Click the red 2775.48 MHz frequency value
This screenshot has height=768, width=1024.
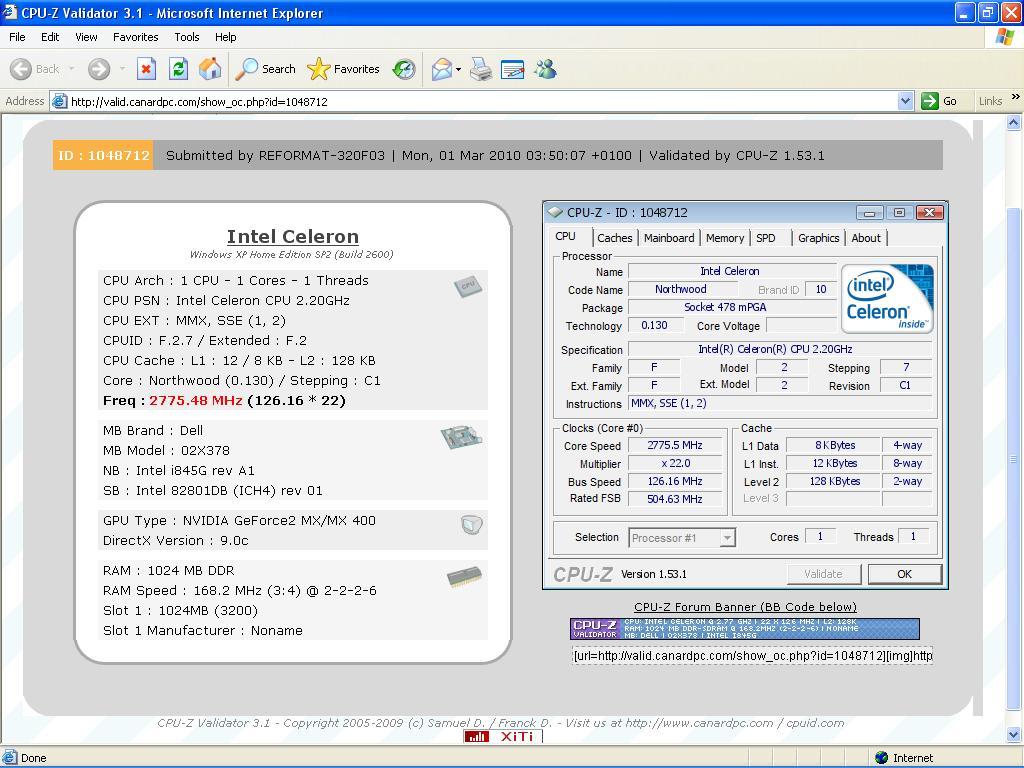(195, 400)
